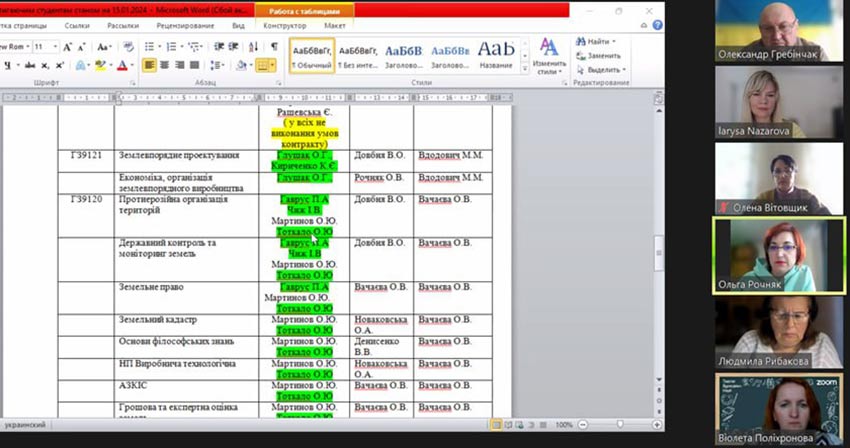The height and width of the screenshot is (448, 850).
Task: Apply the text highlight color marker
Action: (100, 65)
